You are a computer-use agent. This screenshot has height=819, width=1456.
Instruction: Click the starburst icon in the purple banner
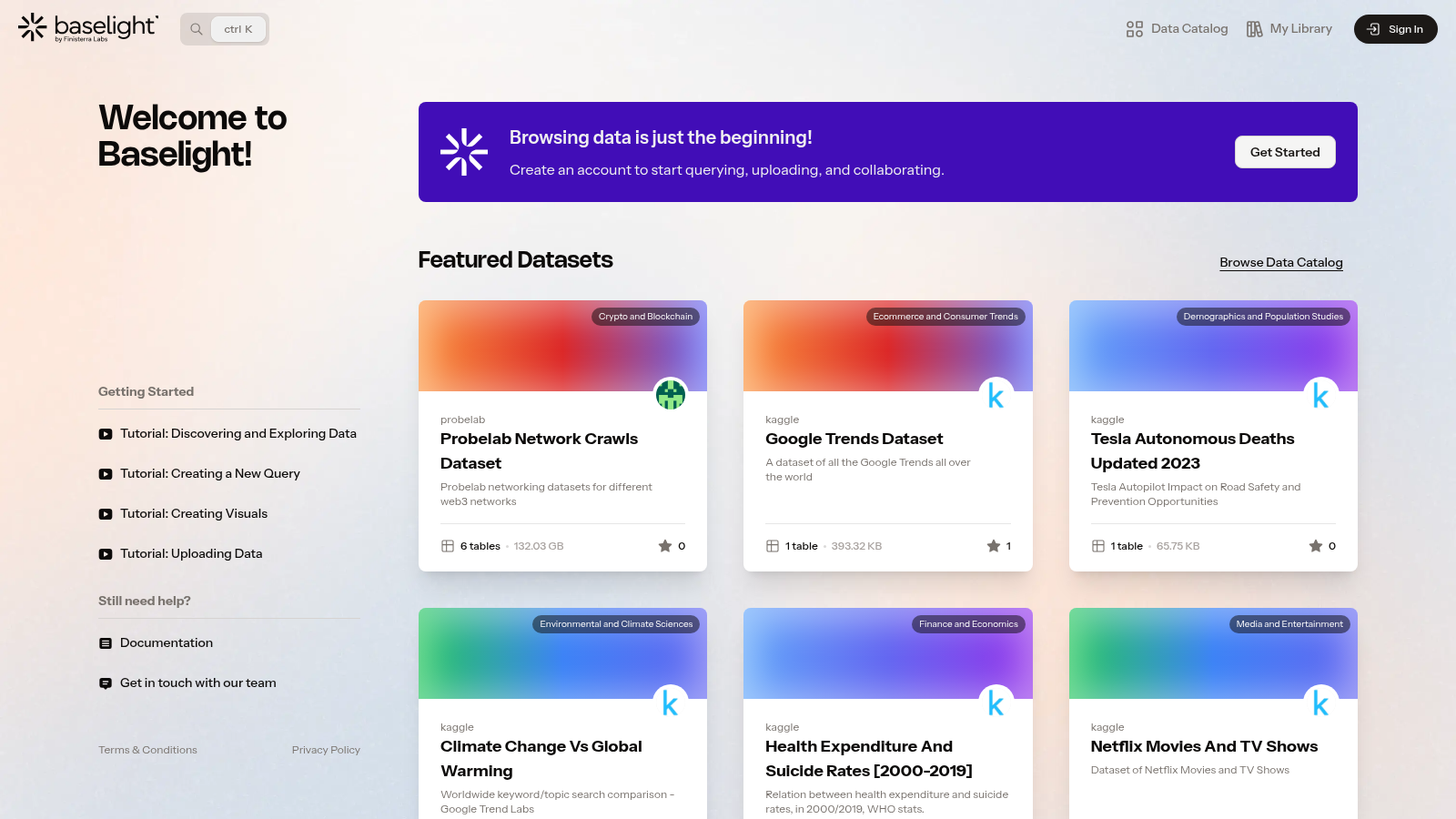tap(464, 152)
